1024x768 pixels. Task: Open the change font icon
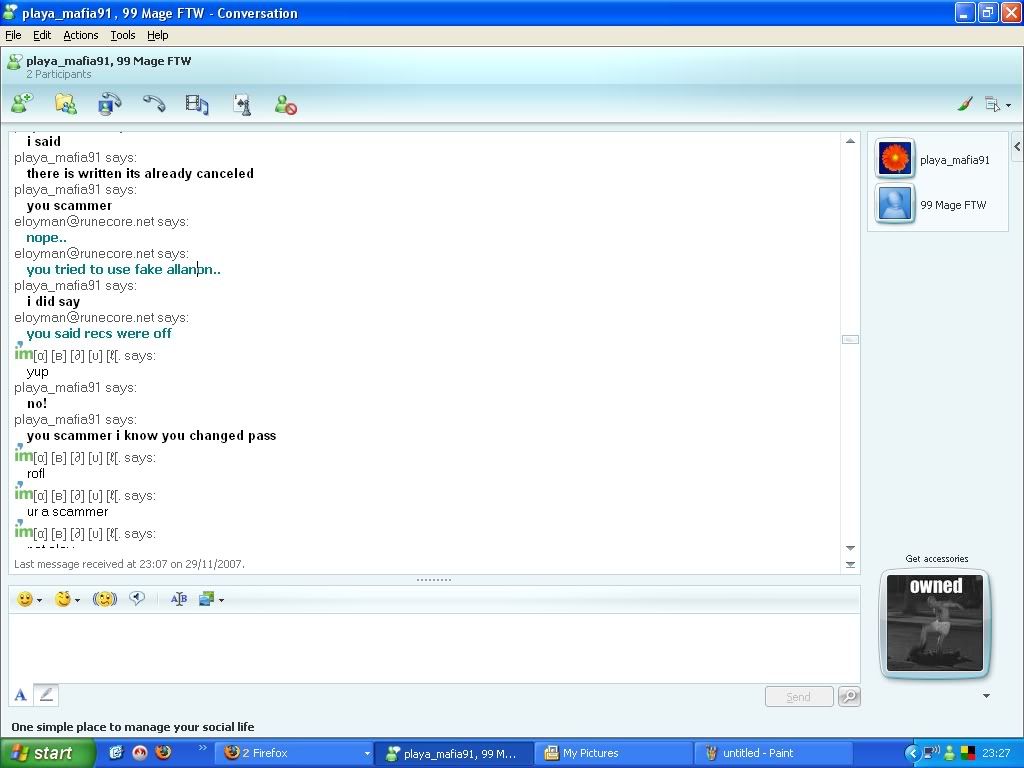click(x=179, y=599)
